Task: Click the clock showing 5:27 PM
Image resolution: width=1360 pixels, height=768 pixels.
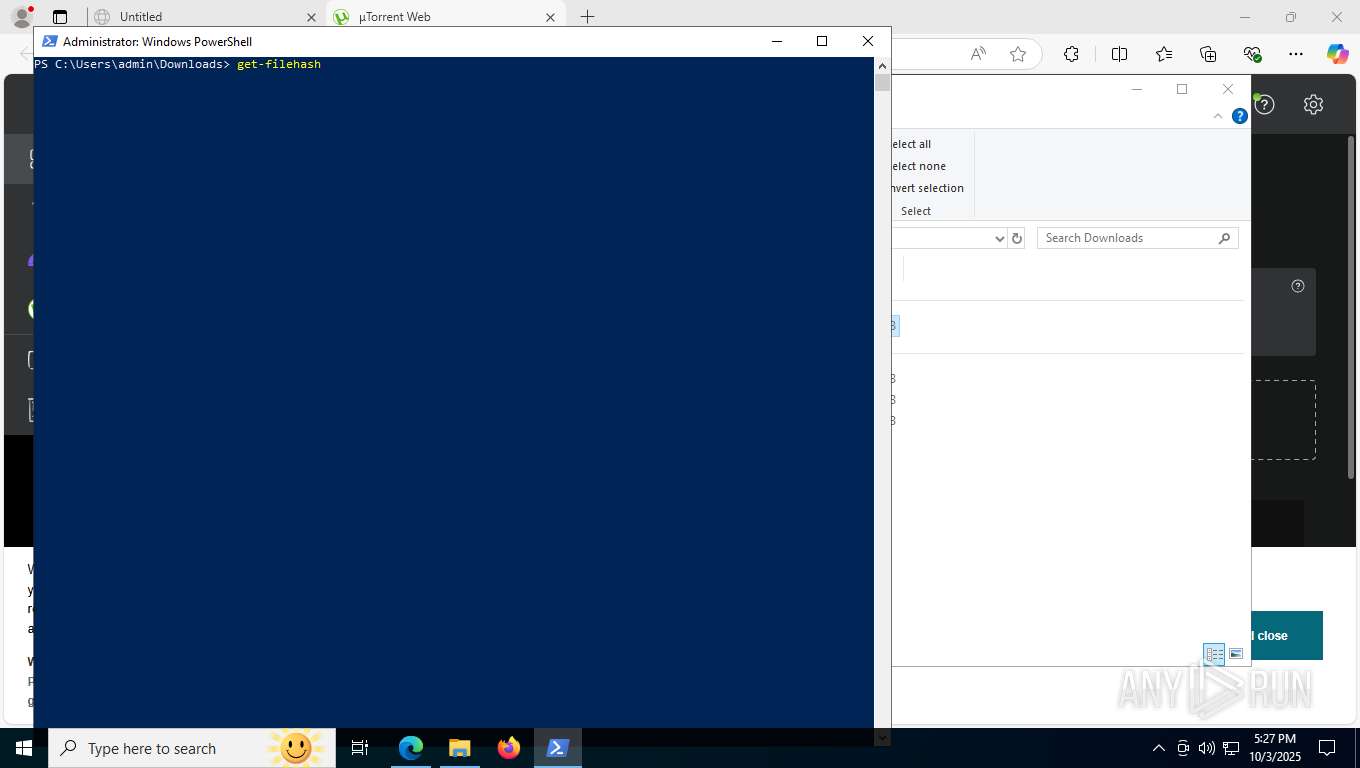Action: 1275,738
